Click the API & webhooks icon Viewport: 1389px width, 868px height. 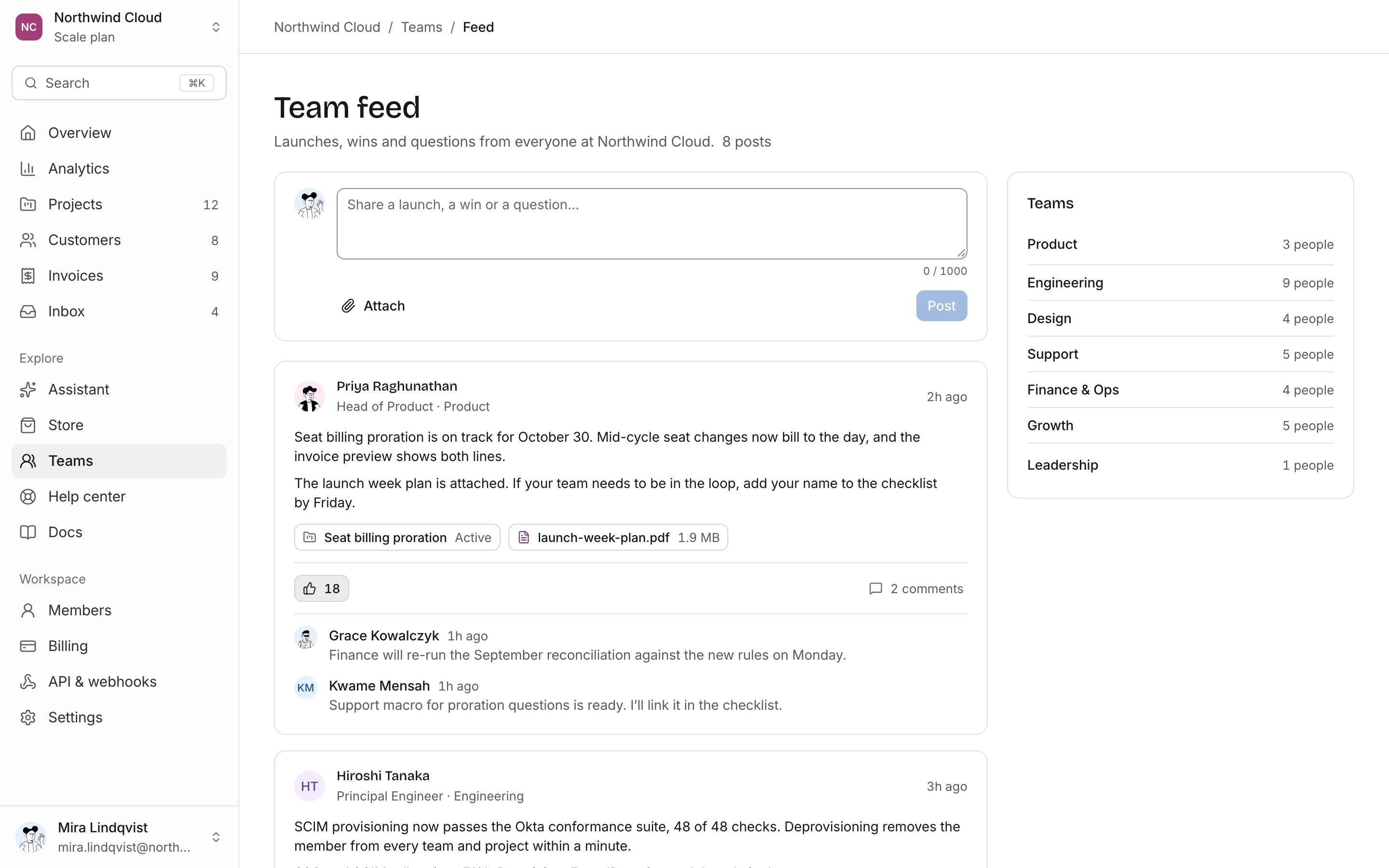tap(27, 681)
